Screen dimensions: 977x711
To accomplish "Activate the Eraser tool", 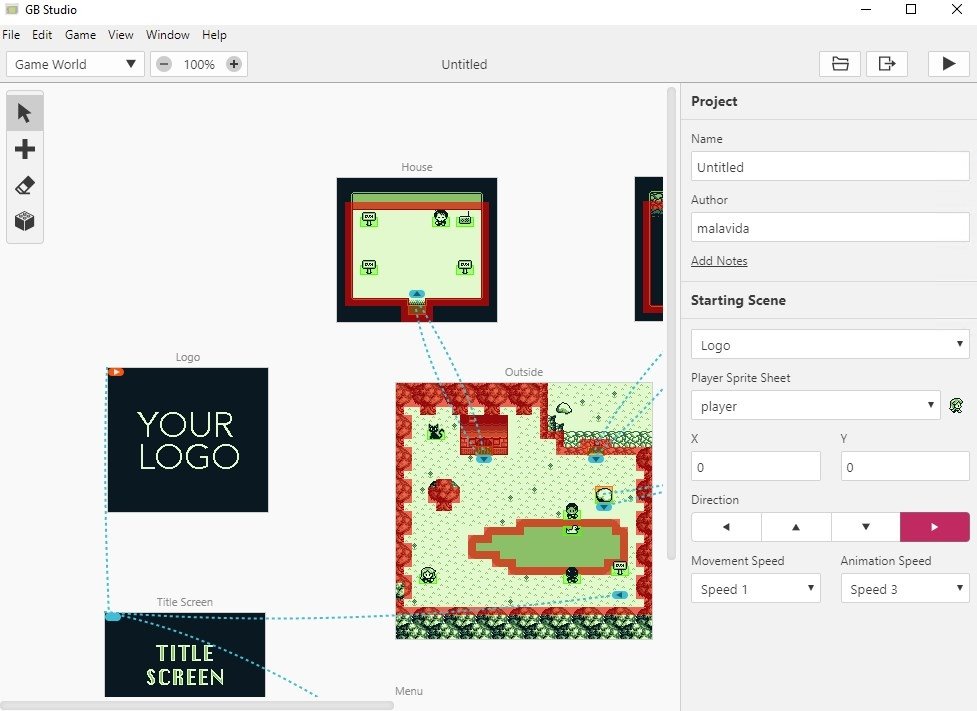I will (x=24, y=186).
